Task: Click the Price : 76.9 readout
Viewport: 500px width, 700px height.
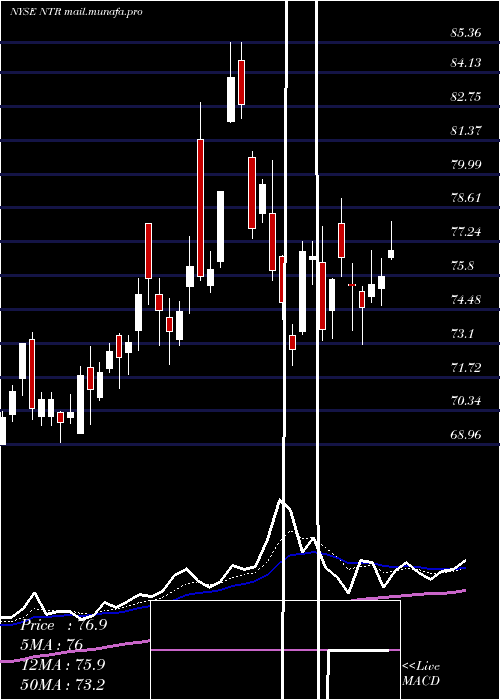Action: 64,625
